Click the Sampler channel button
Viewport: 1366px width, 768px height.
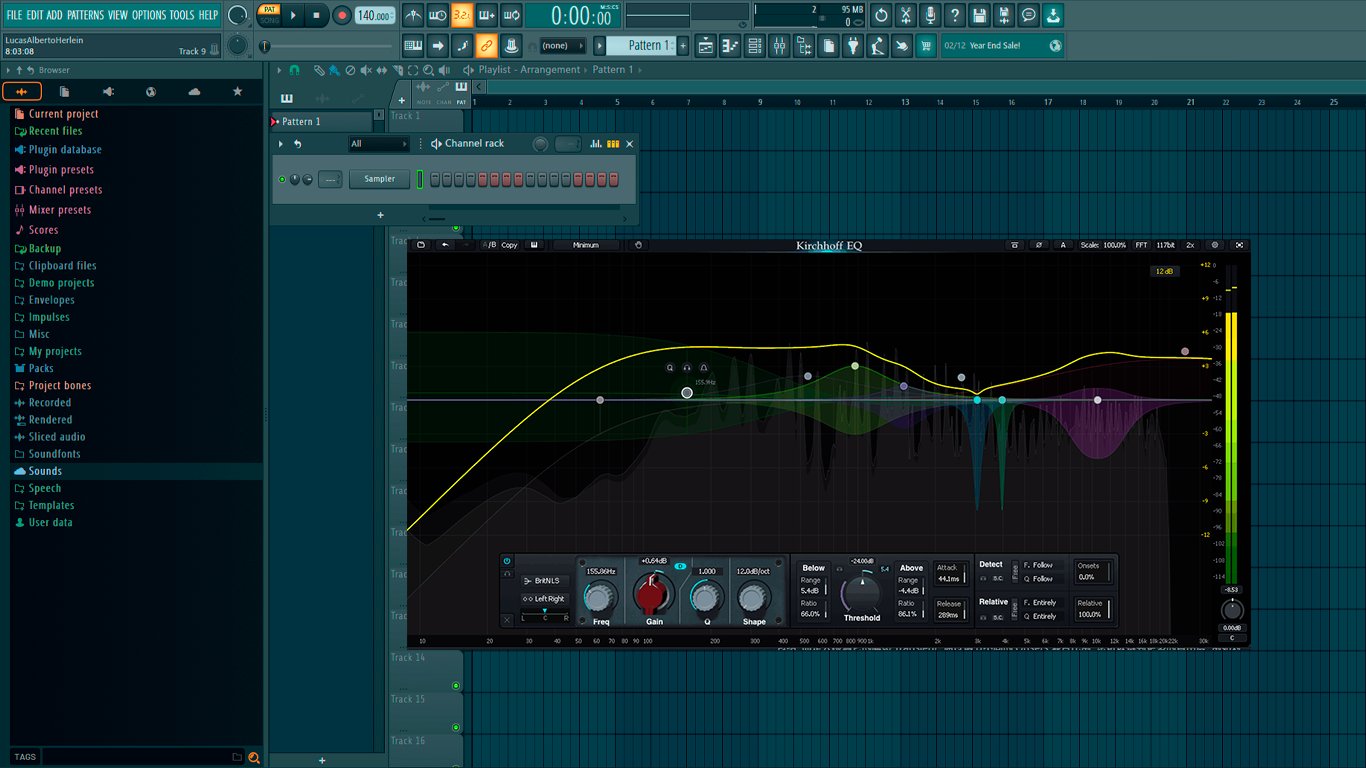[x=380, y=179]
